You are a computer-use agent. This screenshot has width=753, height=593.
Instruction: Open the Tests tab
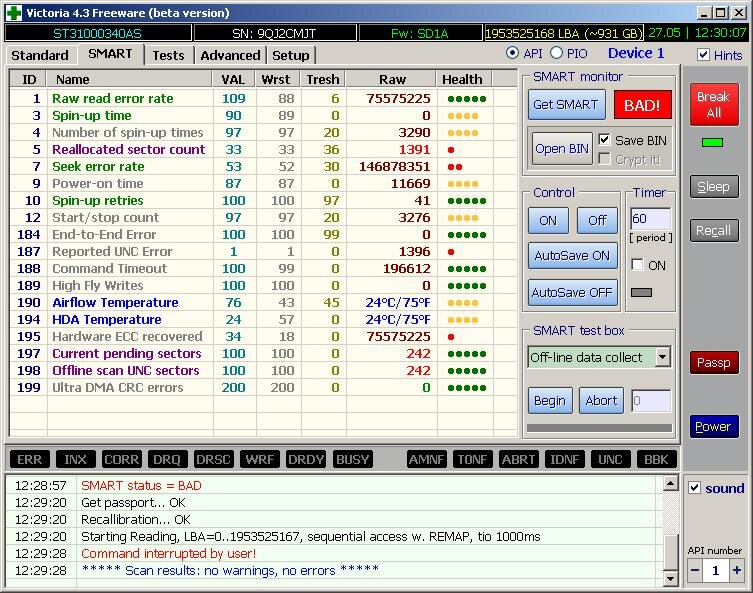tap(168, 56)
